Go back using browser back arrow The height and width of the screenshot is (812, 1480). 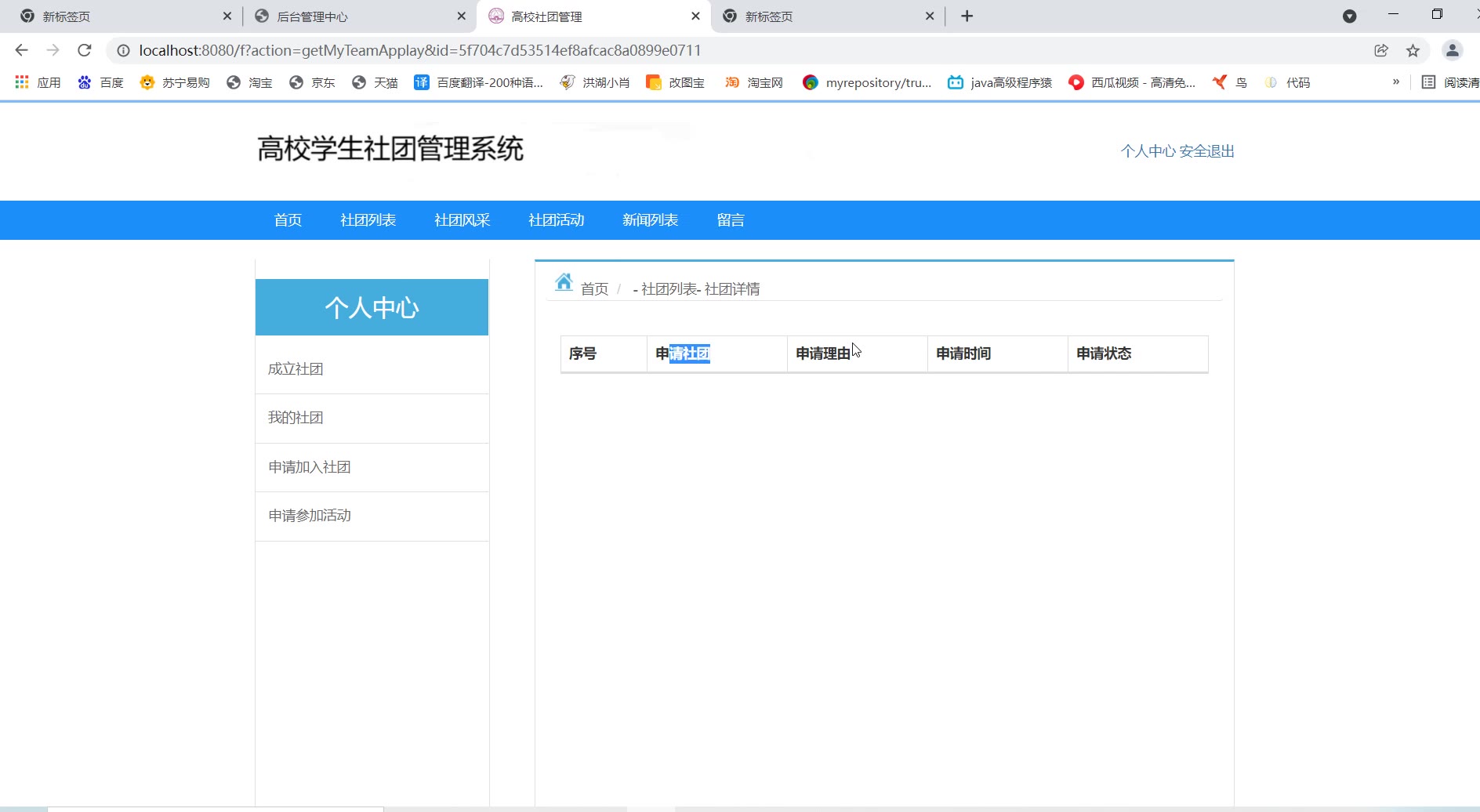click(x=21, y=50)
